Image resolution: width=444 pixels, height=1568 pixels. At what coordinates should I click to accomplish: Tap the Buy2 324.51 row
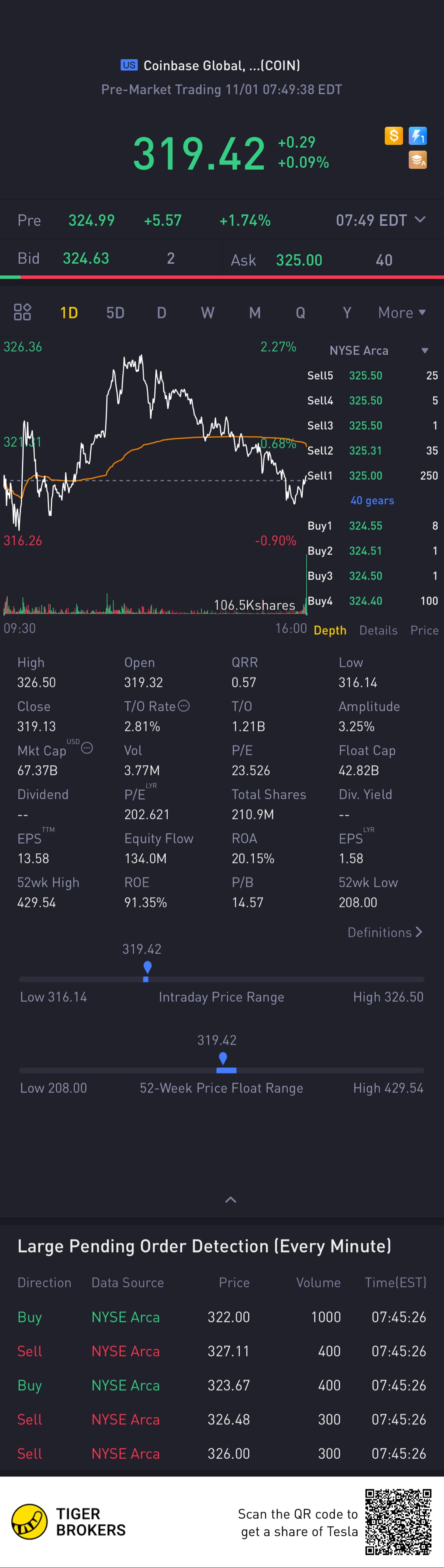(x=372, y=550)
